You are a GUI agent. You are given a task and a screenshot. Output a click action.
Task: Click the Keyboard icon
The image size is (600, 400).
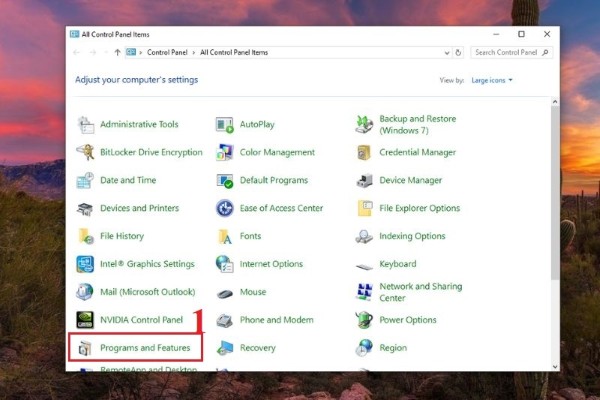coord(364,266)
